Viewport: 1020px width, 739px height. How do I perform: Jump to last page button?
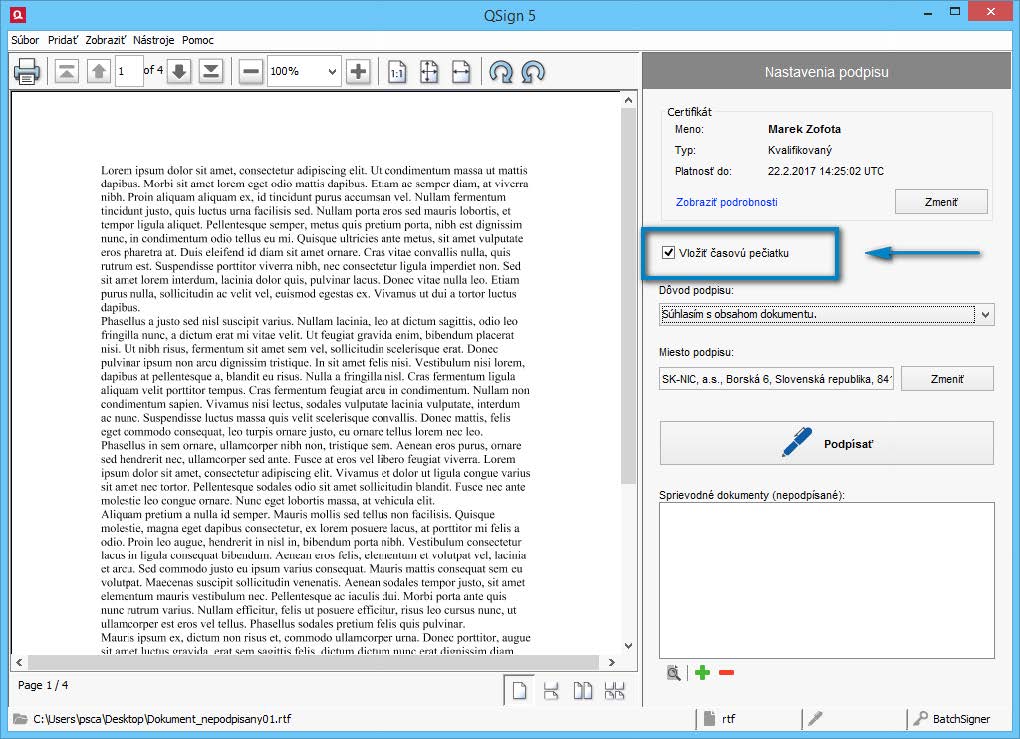click(x=211, y=71)
